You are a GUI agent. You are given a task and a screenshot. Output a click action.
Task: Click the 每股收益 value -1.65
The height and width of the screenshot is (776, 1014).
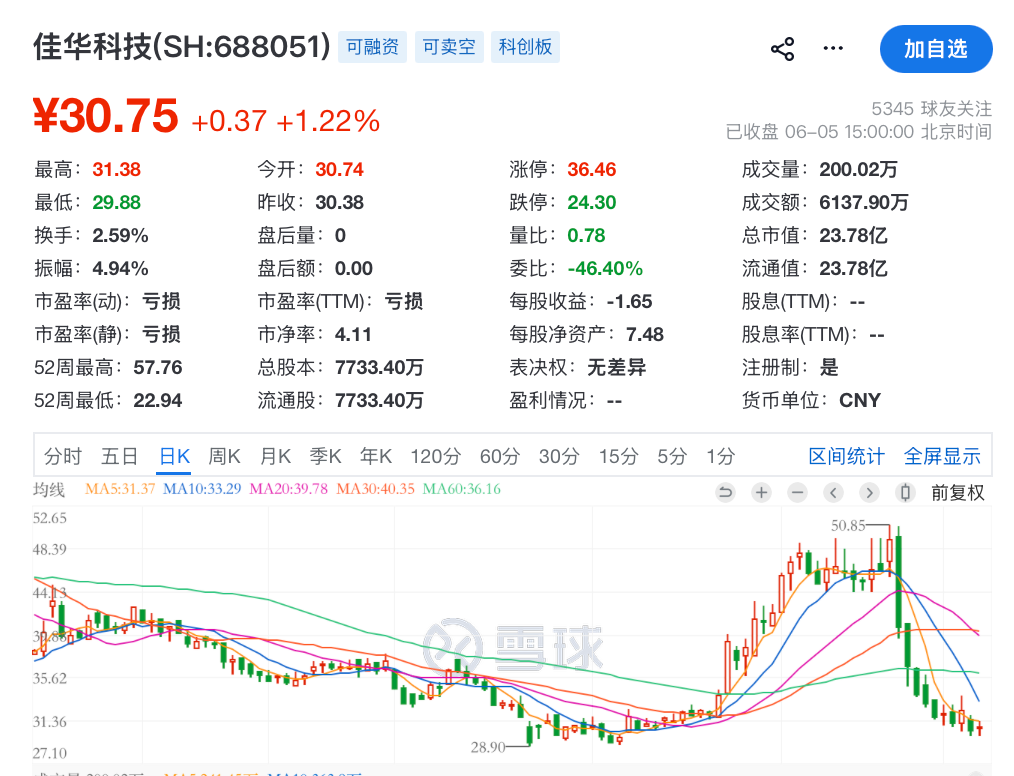[629, 301]
